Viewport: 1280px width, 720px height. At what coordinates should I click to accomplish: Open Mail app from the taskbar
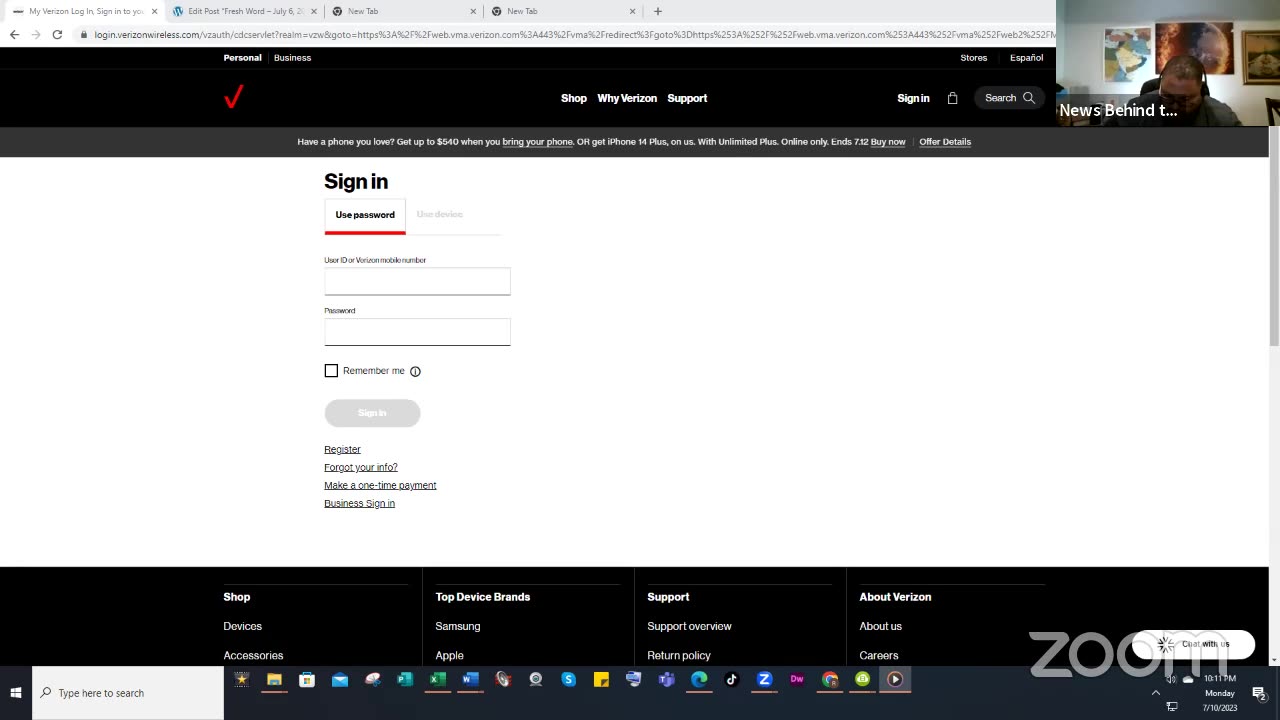point(340,680)
